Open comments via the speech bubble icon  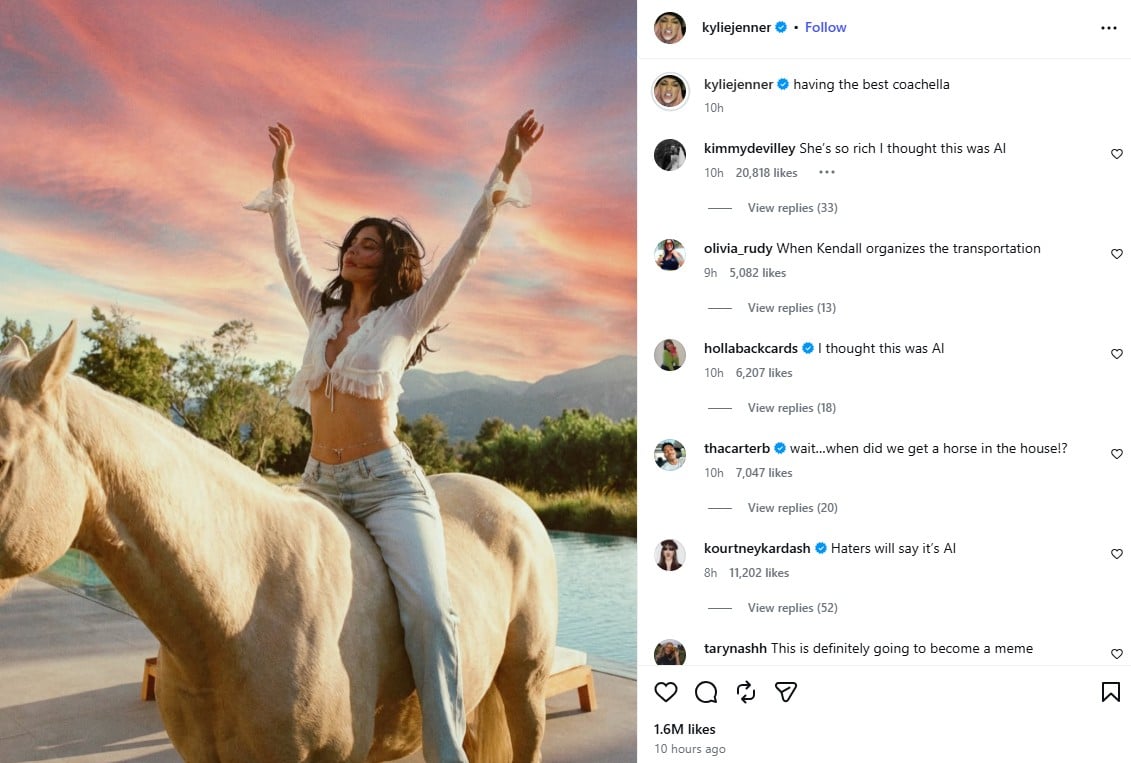pos(706,692)
